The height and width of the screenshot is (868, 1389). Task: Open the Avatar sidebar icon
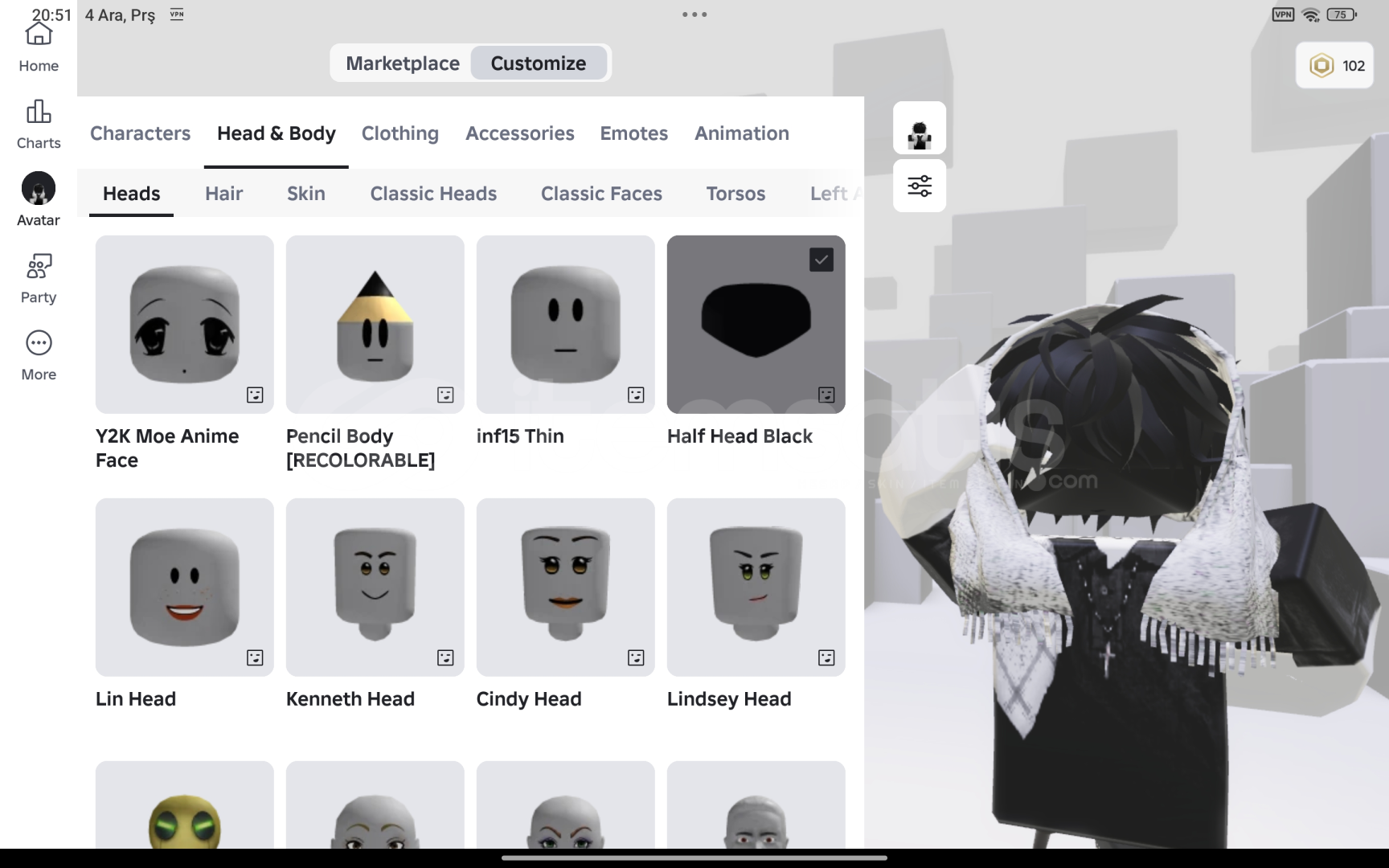pyautogui.click(x=39, y=188)
